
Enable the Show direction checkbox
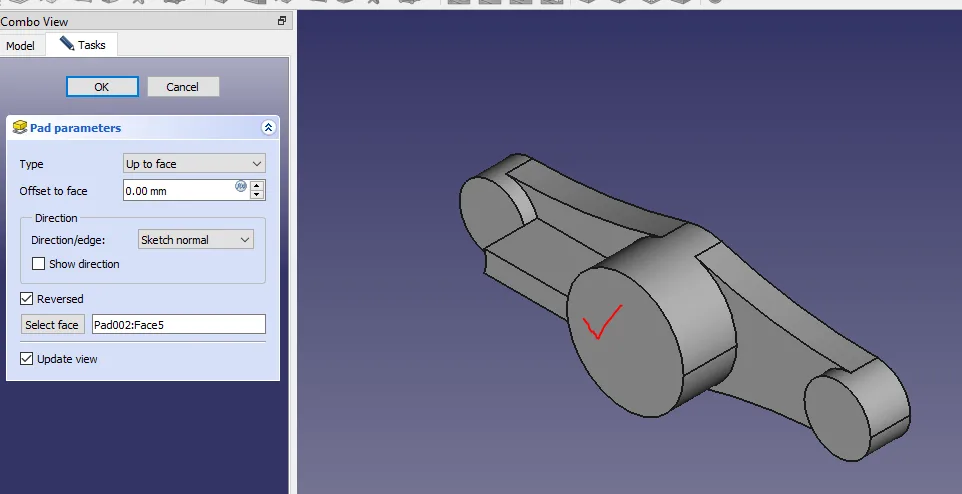pos(39,264)
